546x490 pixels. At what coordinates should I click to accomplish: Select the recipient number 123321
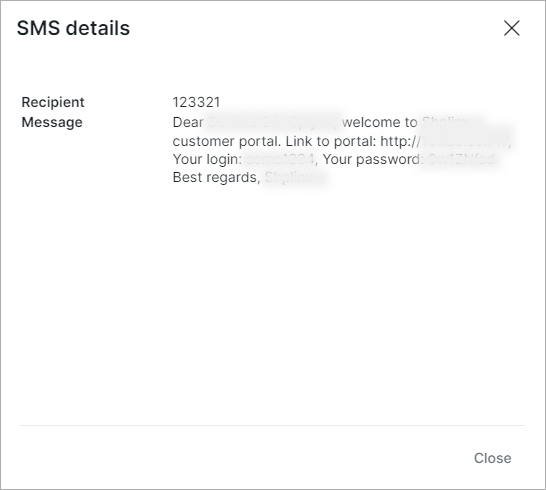pyautogui.click(x=196, y=102)
